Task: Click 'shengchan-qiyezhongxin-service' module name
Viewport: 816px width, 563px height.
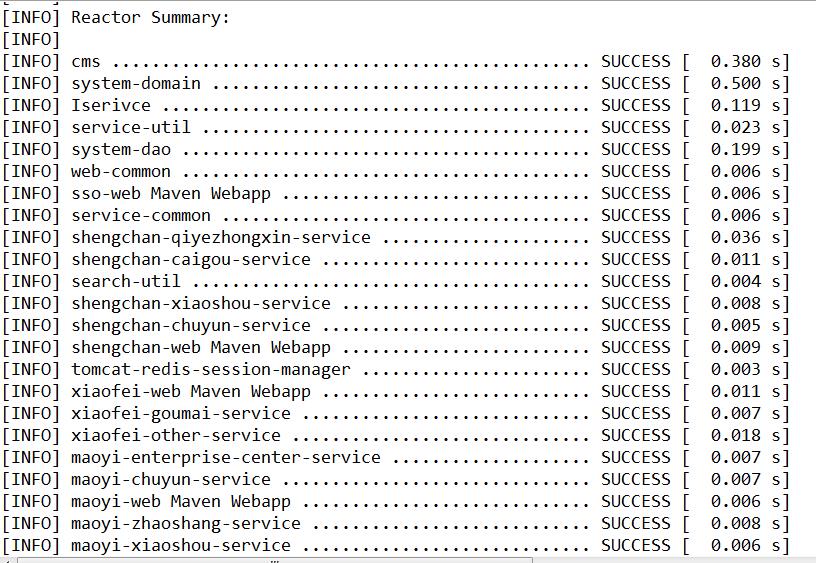Action: [221, 238]
